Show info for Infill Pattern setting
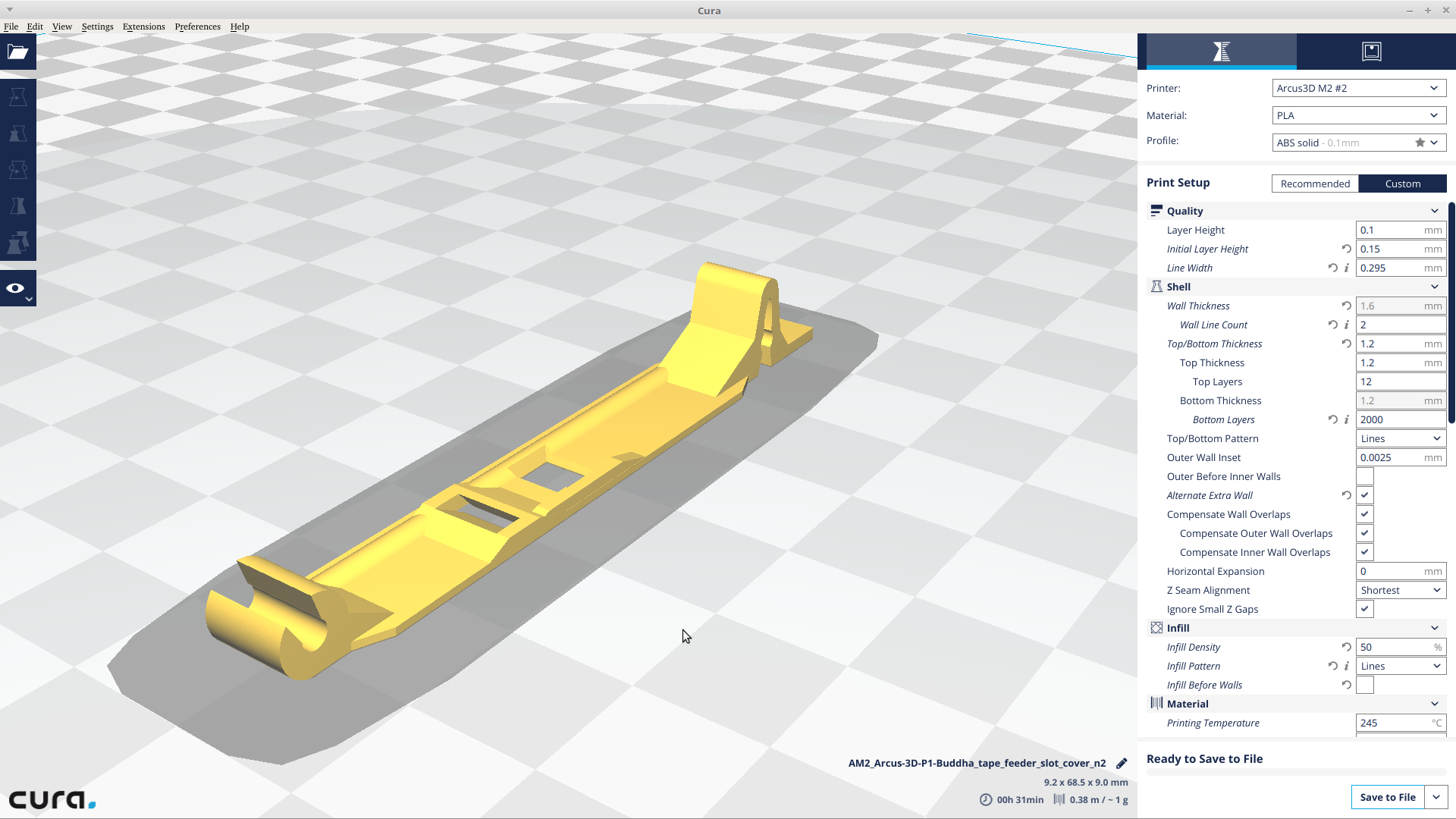 click(x=1347, y=666)
